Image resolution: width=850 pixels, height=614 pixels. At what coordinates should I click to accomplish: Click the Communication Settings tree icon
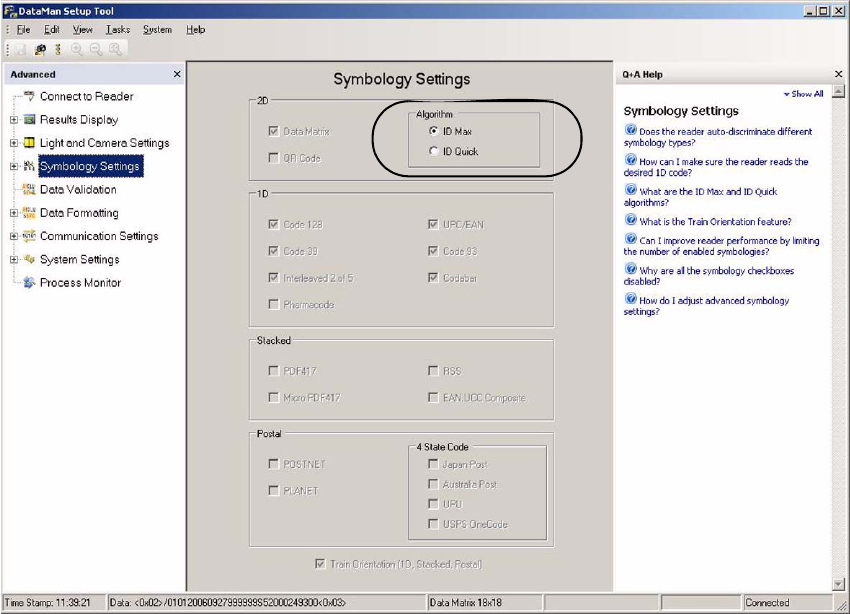[29, 236]
